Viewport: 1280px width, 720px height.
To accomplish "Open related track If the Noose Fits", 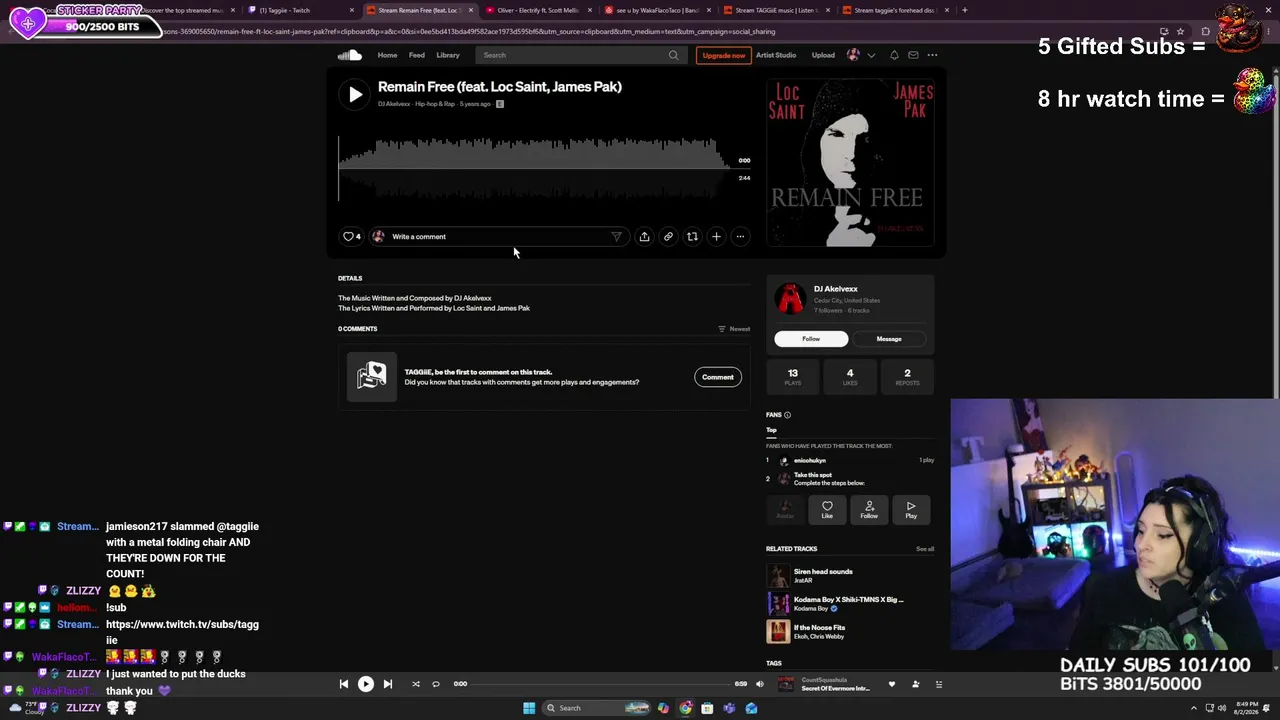I will (819, 628).
